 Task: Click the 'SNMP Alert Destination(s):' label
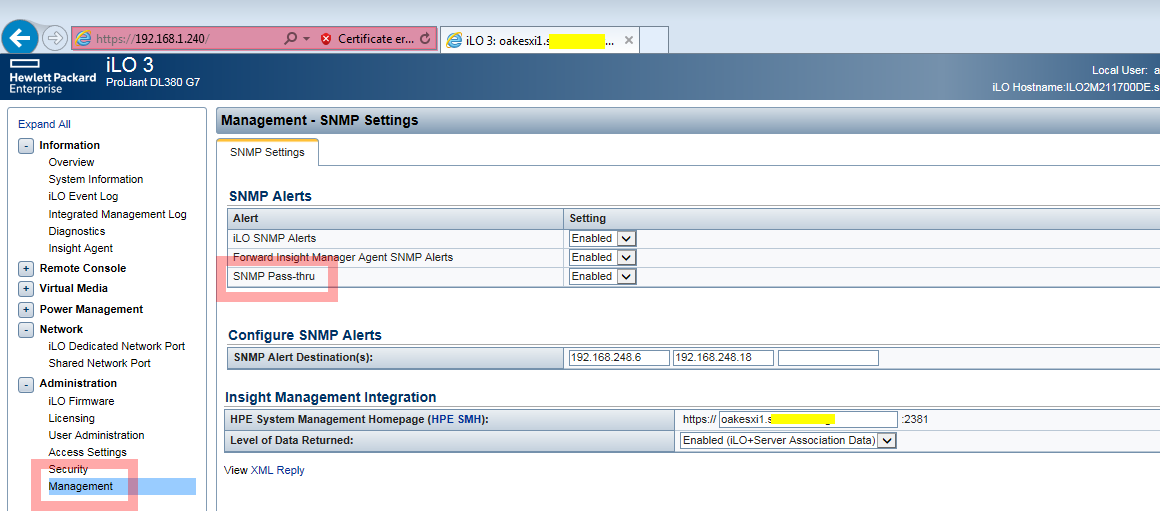(x=303, y=357)
